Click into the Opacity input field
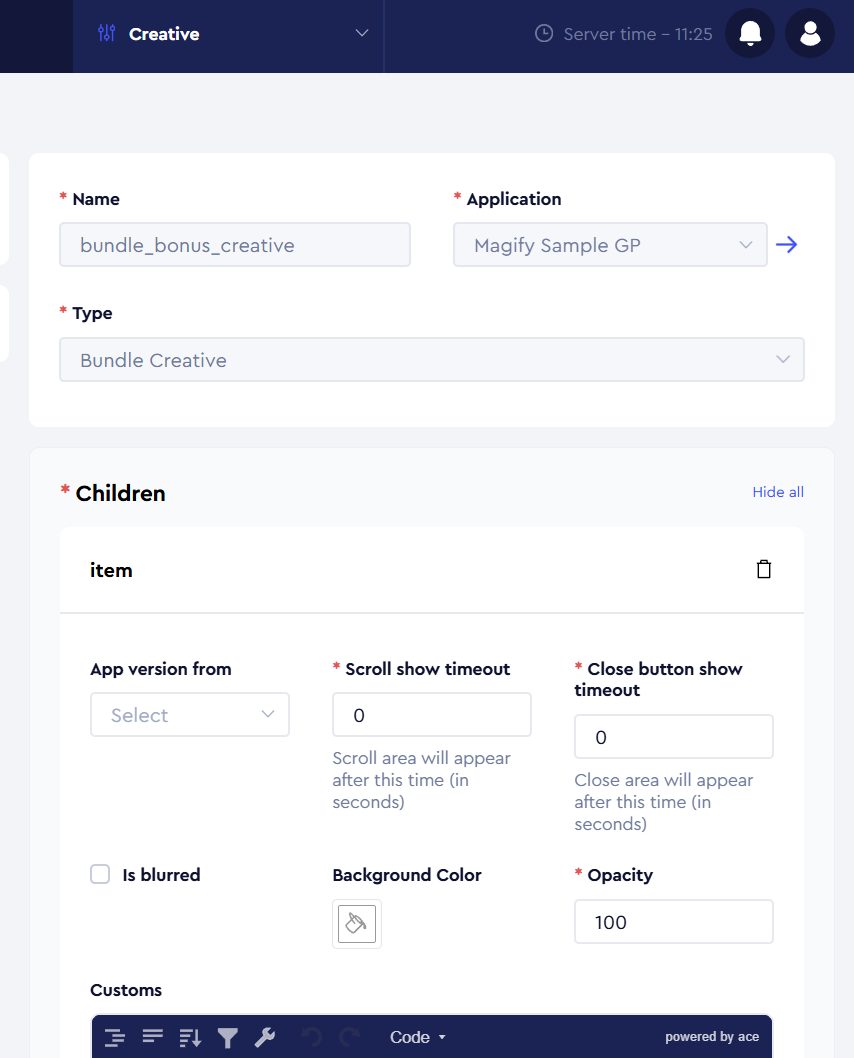The image size is (854, 1058). (673, 922)
